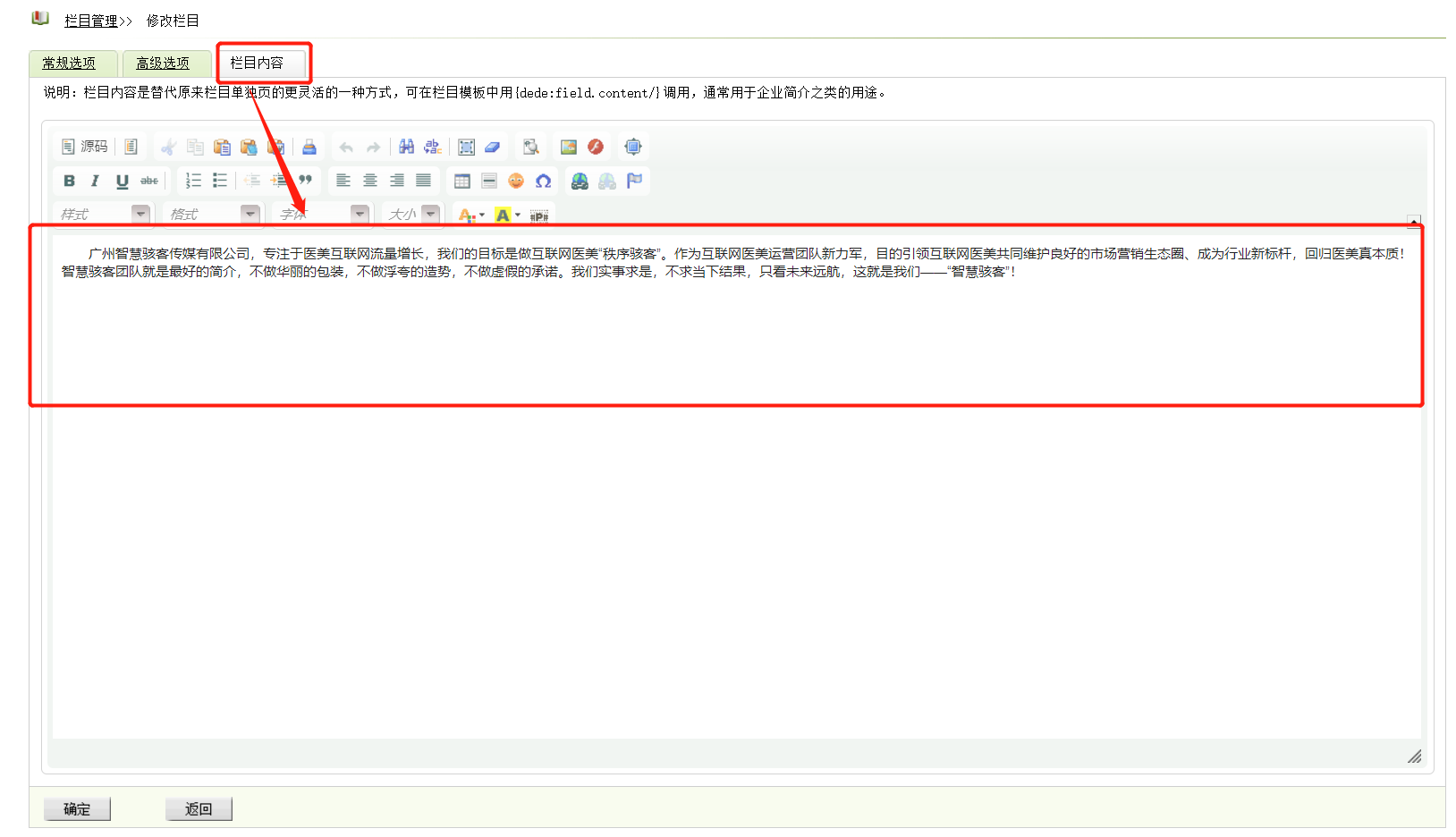Insert Flash with the red Flash icon
Screen dimensions: 1456x837
click(596, 147)
